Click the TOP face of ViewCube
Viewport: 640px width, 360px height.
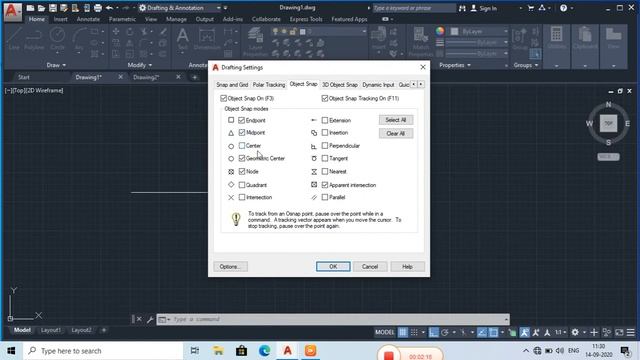[608, 123]
